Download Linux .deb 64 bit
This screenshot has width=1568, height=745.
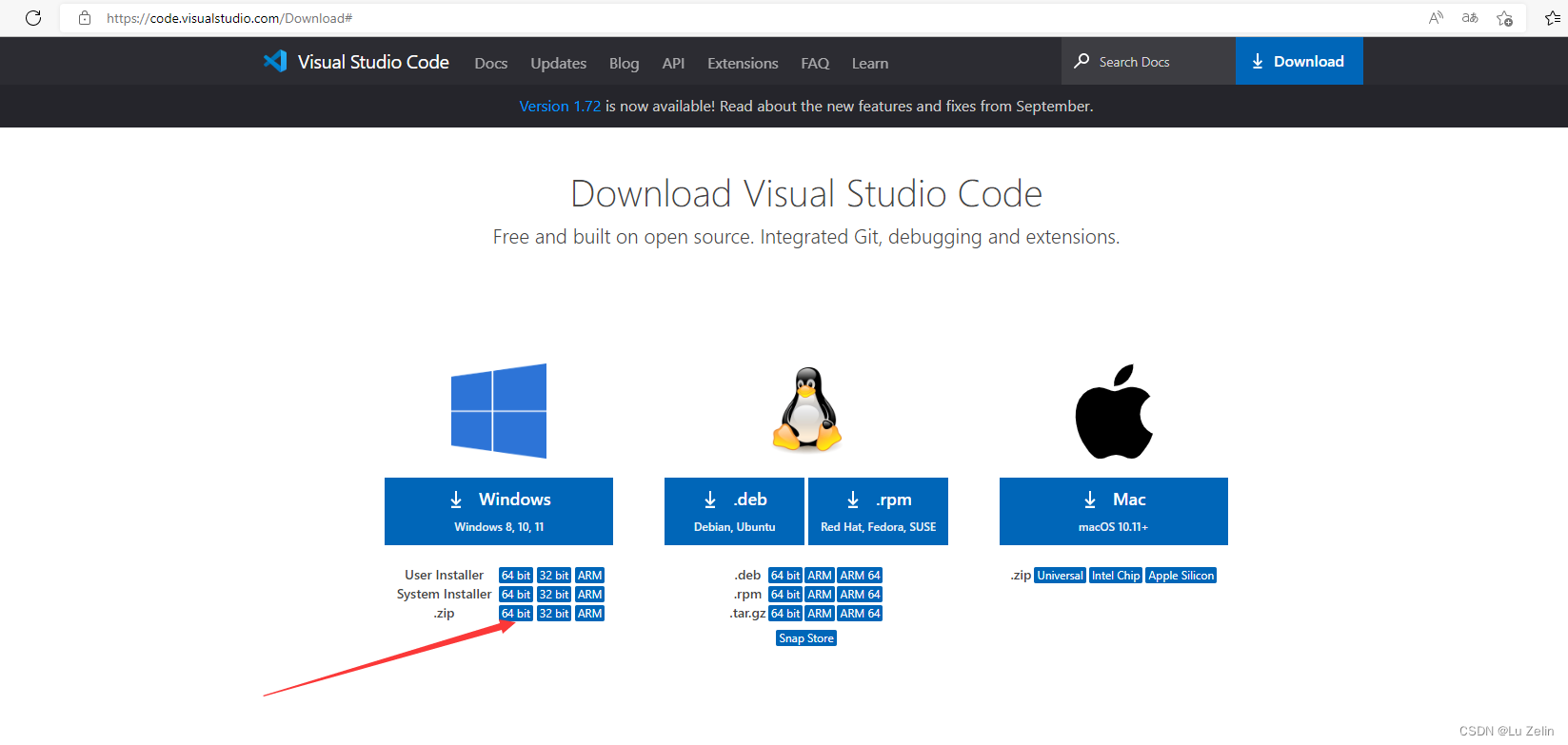pyautogui.click(x=785, y=576)
